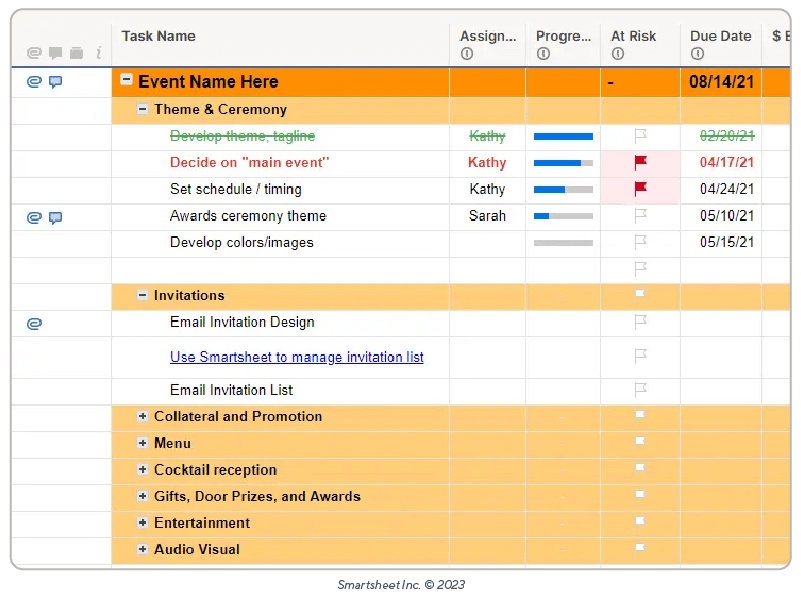The image size is (801, 601).
Task: Open comments on Awards ceremony theme row
Action: coord(56,217)
